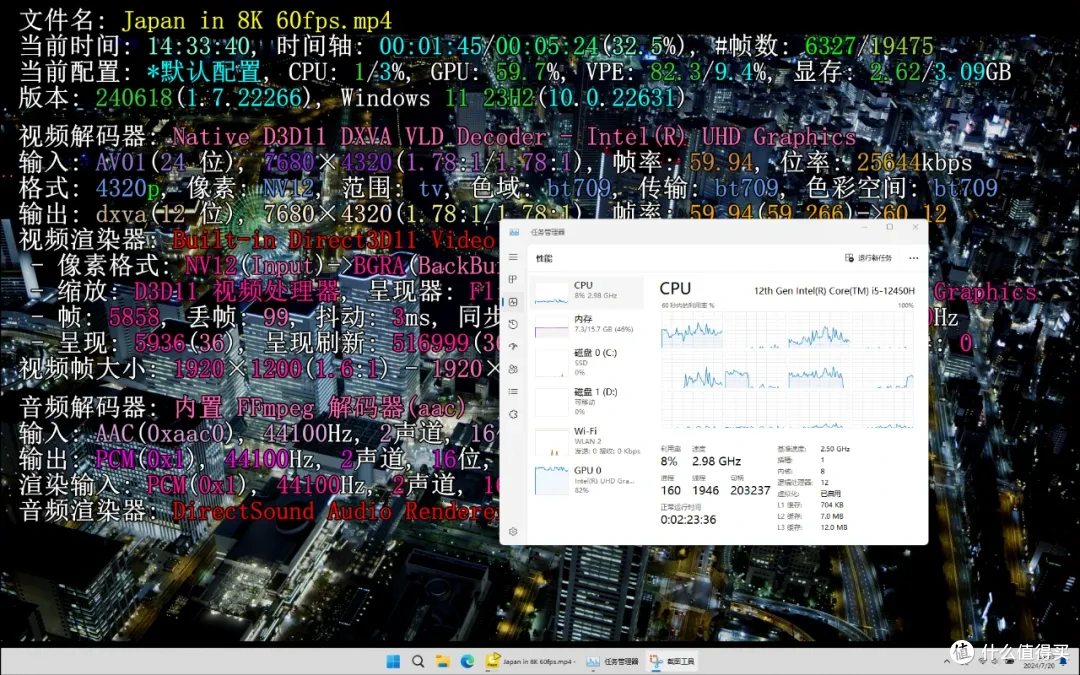Click the 25644kbps bitrate text
1080x675 pixels.
914,163
